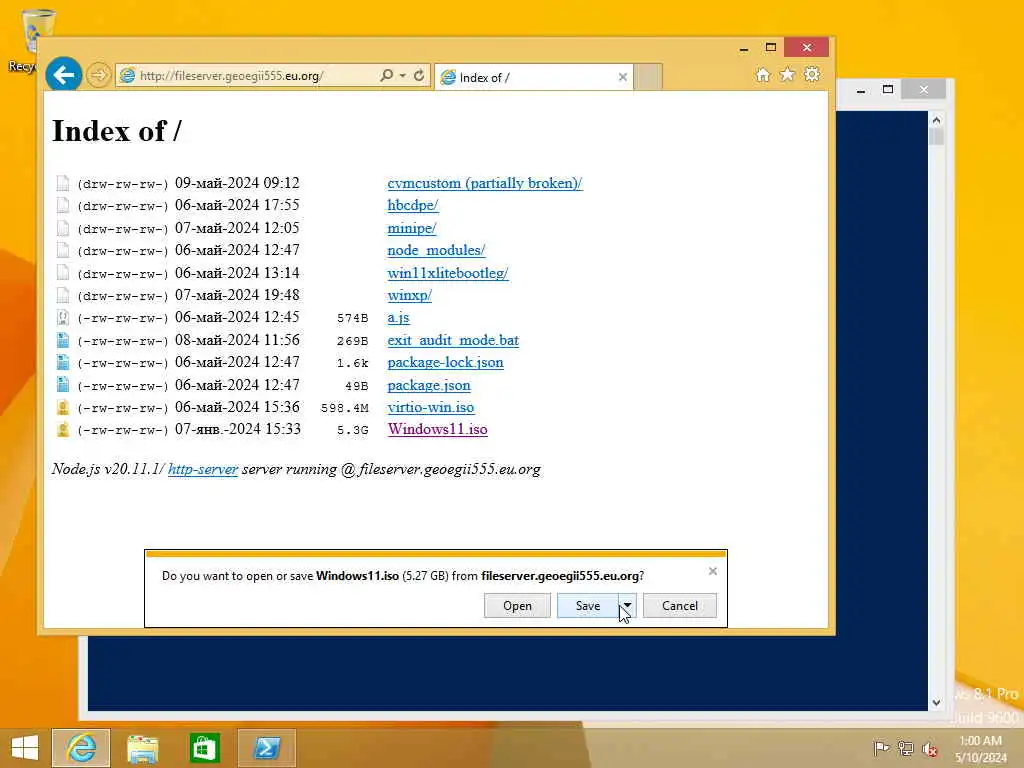This screenshot has height=768, width=1024.
Task: Click the icon beside exit_audit_mode.bat
Action: [x=63, y=340]
